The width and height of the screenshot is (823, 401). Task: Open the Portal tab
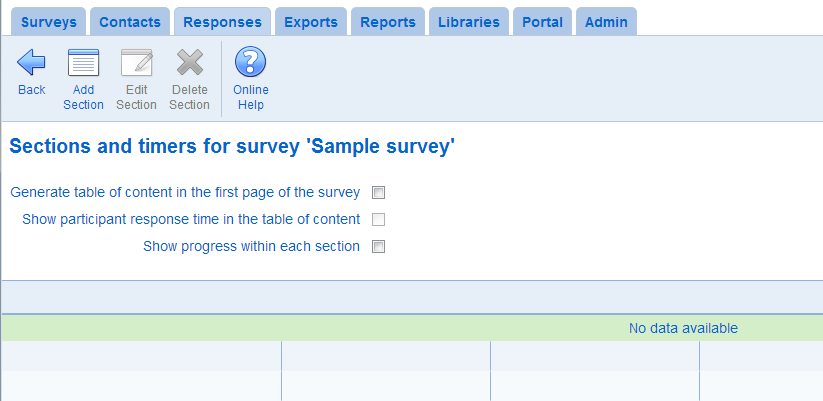pyautogui.click(x=542, y=22)
